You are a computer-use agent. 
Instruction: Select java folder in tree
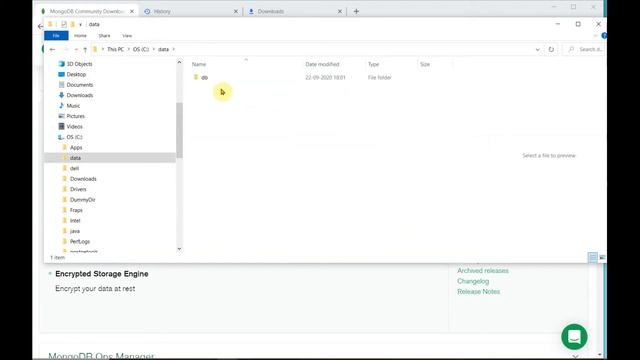tap(75, 231)
